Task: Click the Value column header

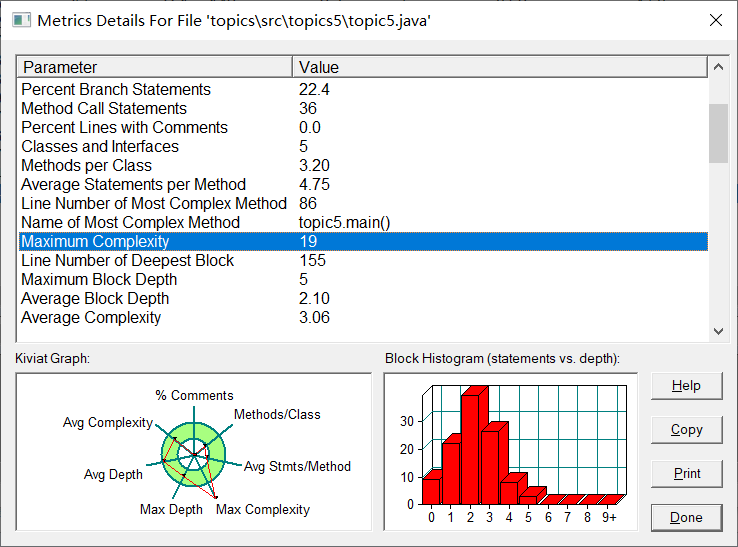Action: 500,67
